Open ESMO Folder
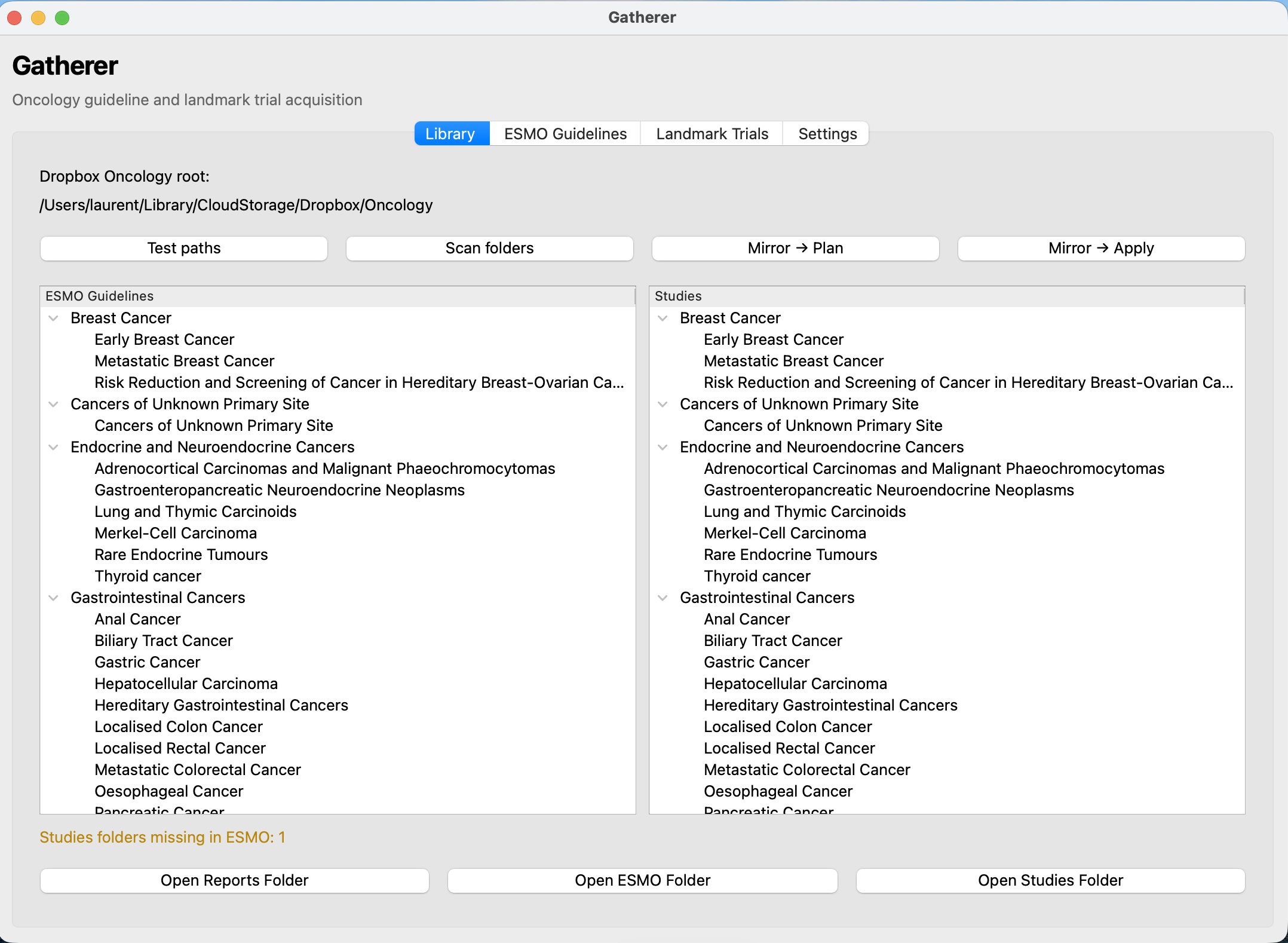This screenshot has height=943, width=1288. click(643, 880)
